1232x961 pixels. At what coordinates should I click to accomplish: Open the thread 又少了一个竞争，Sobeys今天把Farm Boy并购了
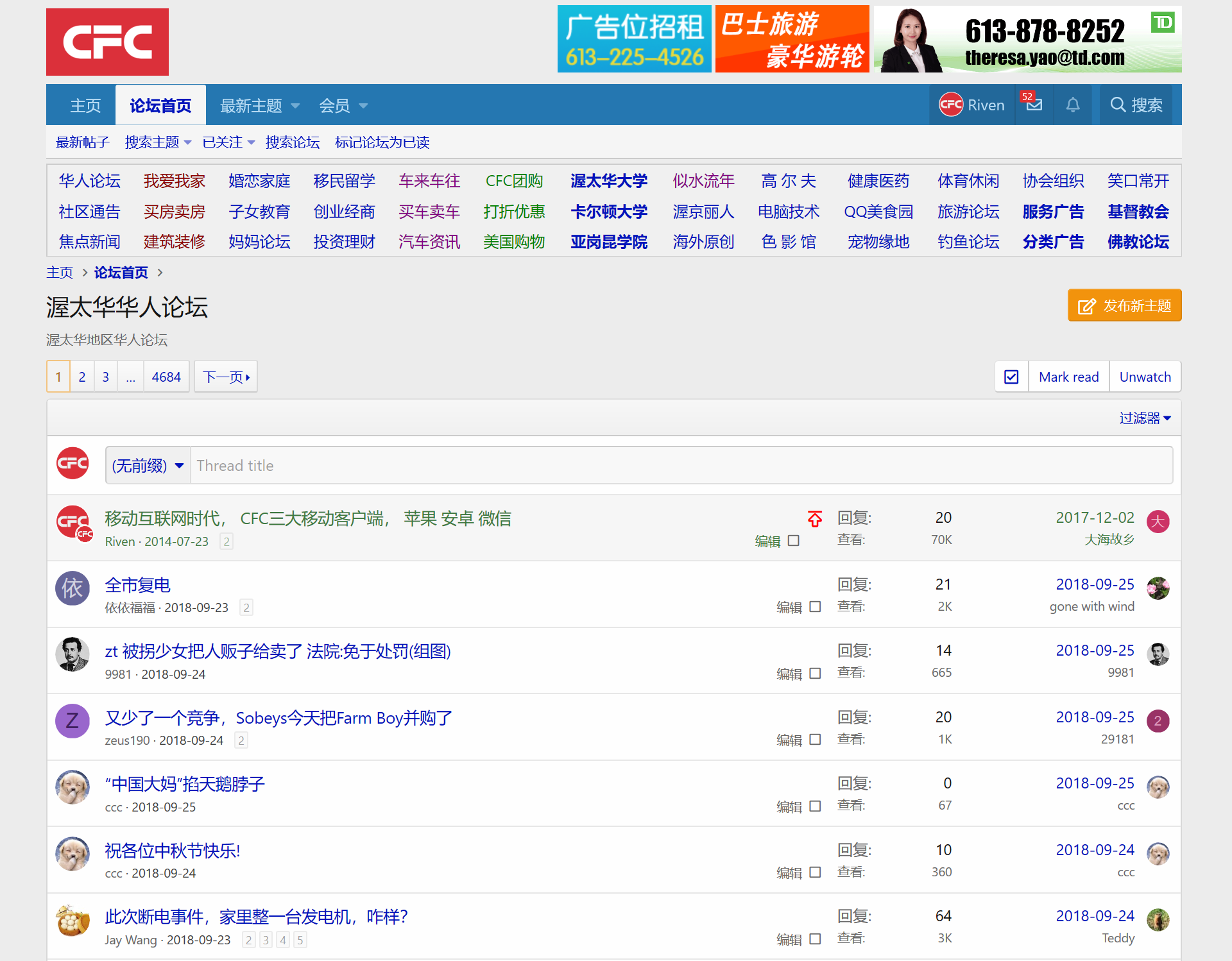pos(278,718)
